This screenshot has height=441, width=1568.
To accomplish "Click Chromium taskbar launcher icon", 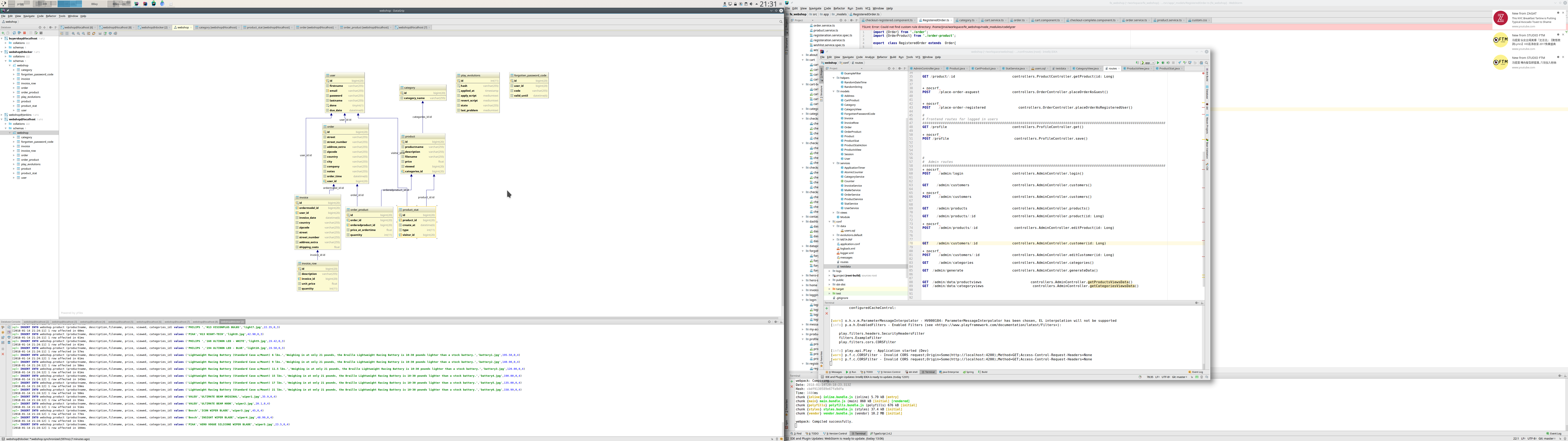I will pos(163,4).
